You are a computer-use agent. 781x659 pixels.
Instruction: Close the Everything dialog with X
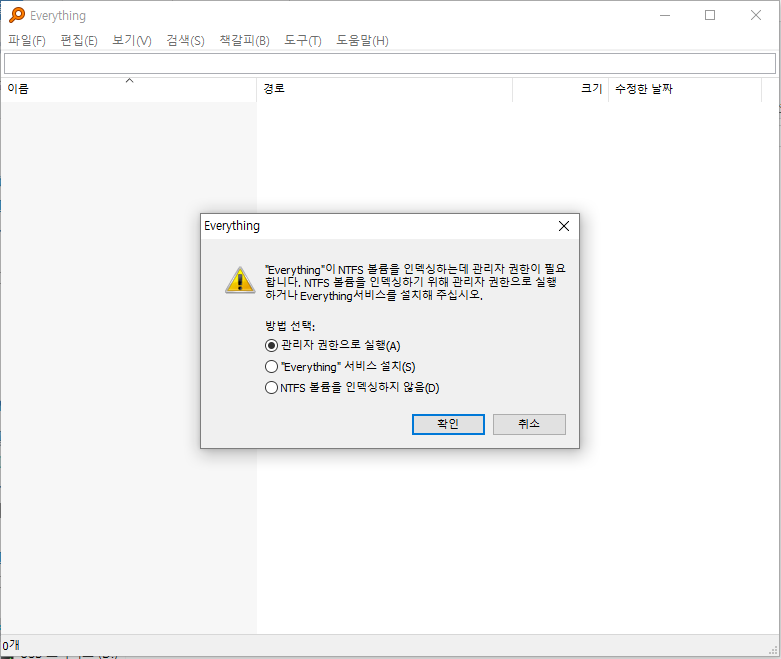point(564,226)
